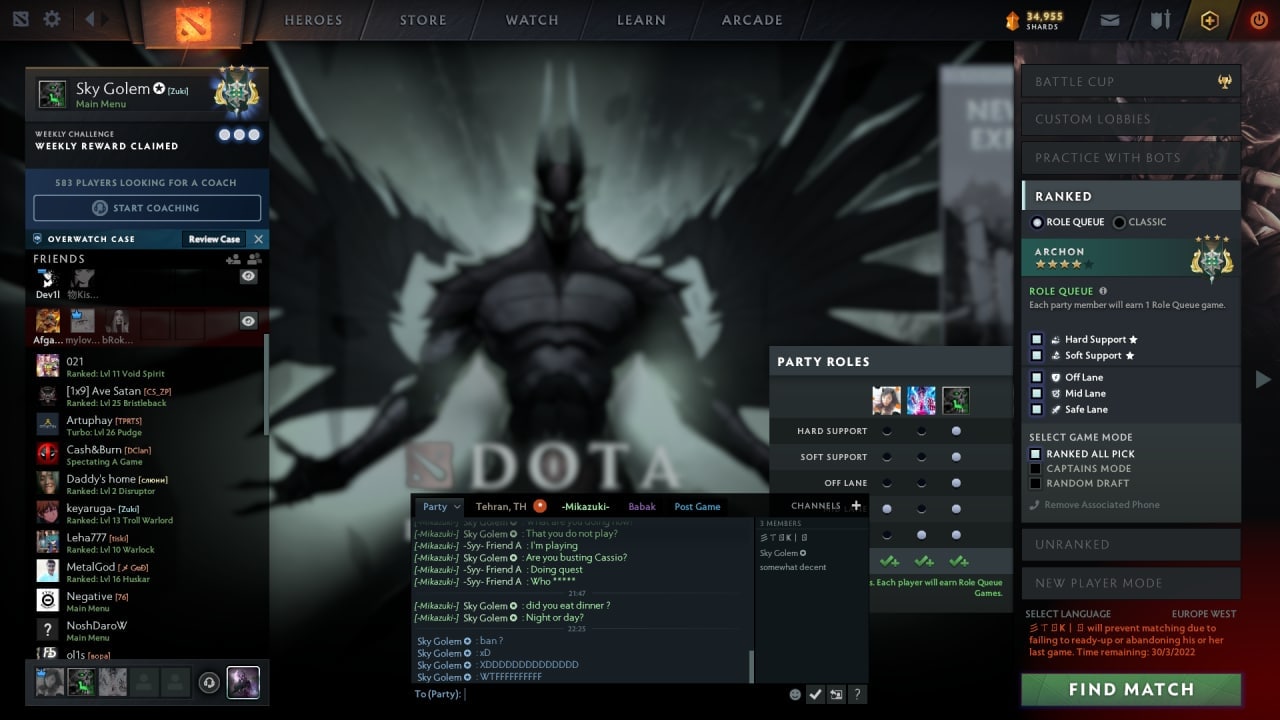Expand the New Player Mode section
Screen dimensions: 1280x720
coord(1131,583)
